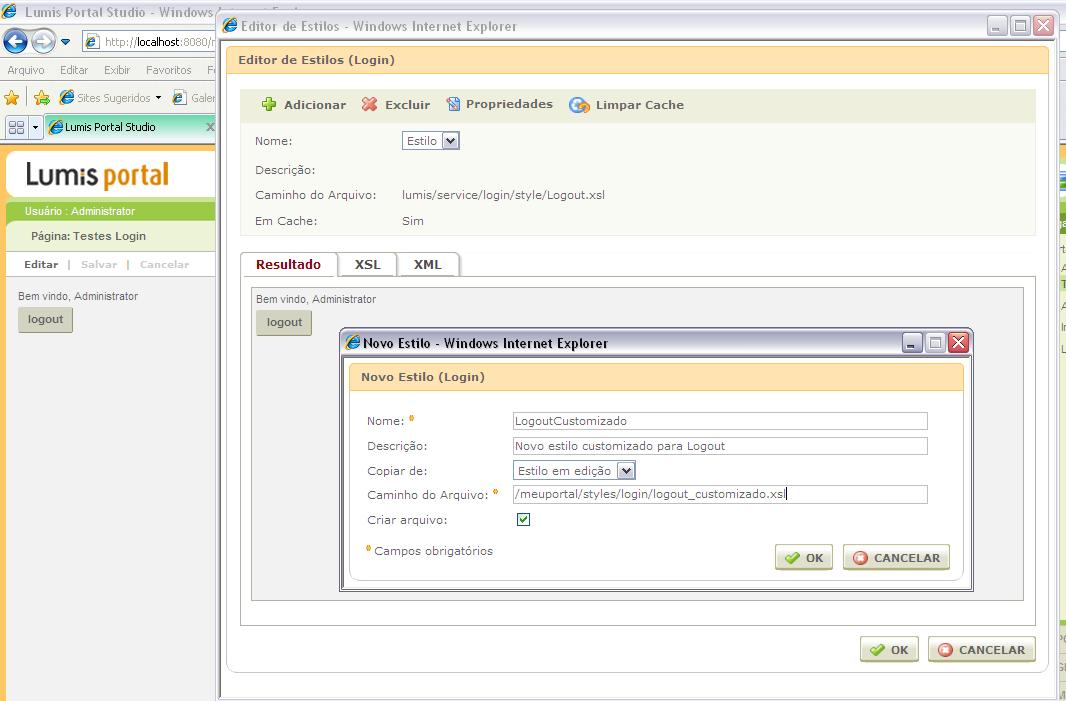This screenshot has width=1066, height=701.
Task: Minimize the Novo Estilo window
Action: pos(912,343)
